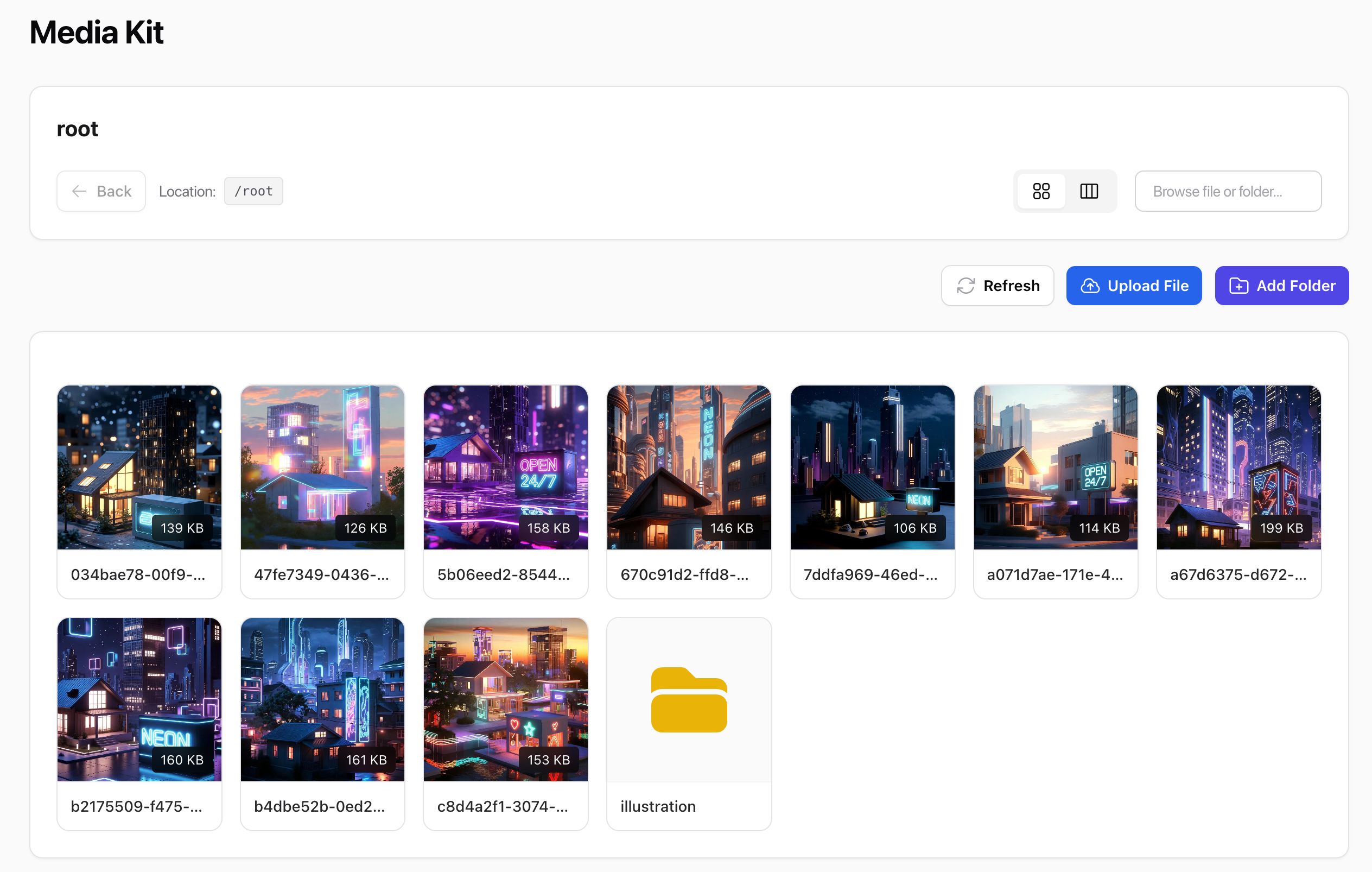
Task: Select the a071d7ae-171e image thumbnail
Action: [x=1055, y=467]
